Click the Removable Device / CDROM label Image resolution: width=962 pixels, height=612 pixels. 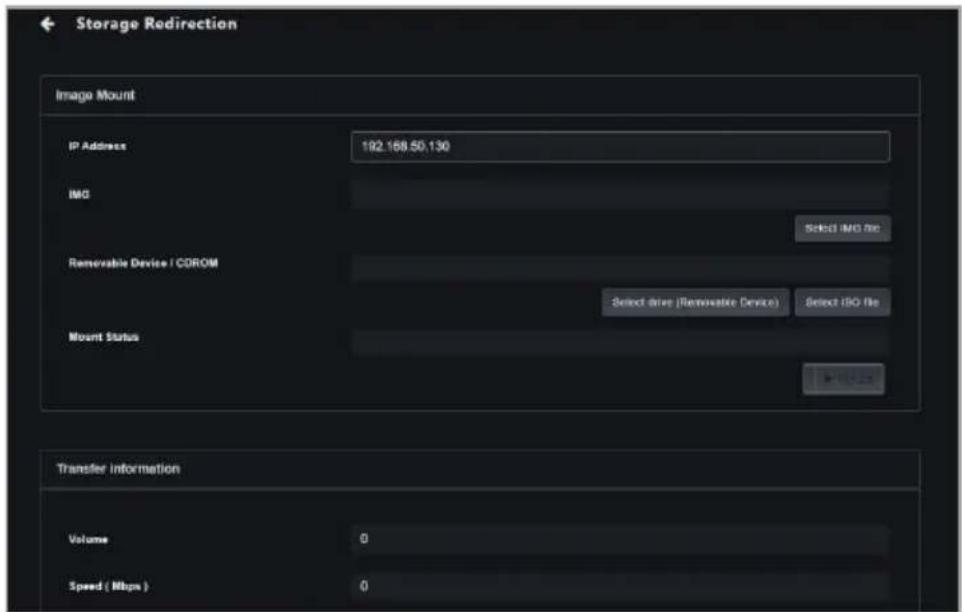(x=144, y=263)
